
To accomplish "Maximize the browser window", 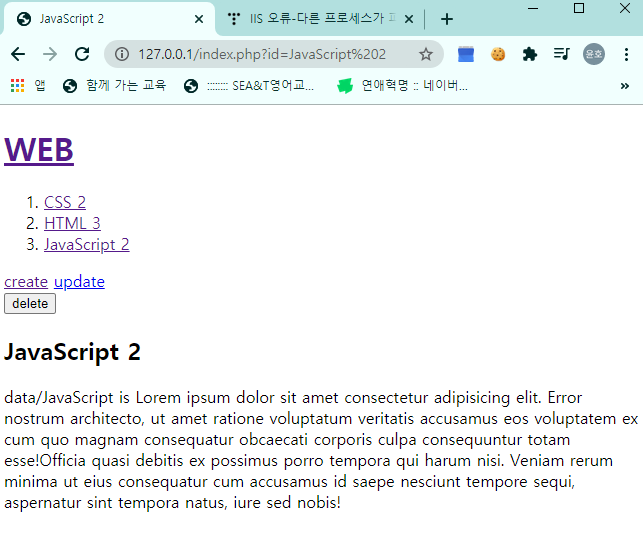I will click(579, 8).
